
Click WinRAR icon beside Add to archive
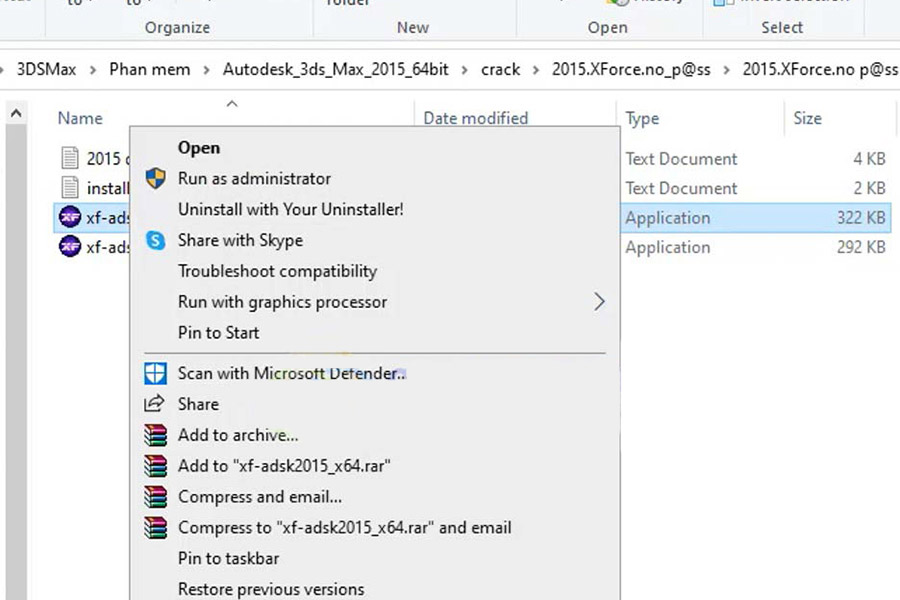[x=156, y=435]
